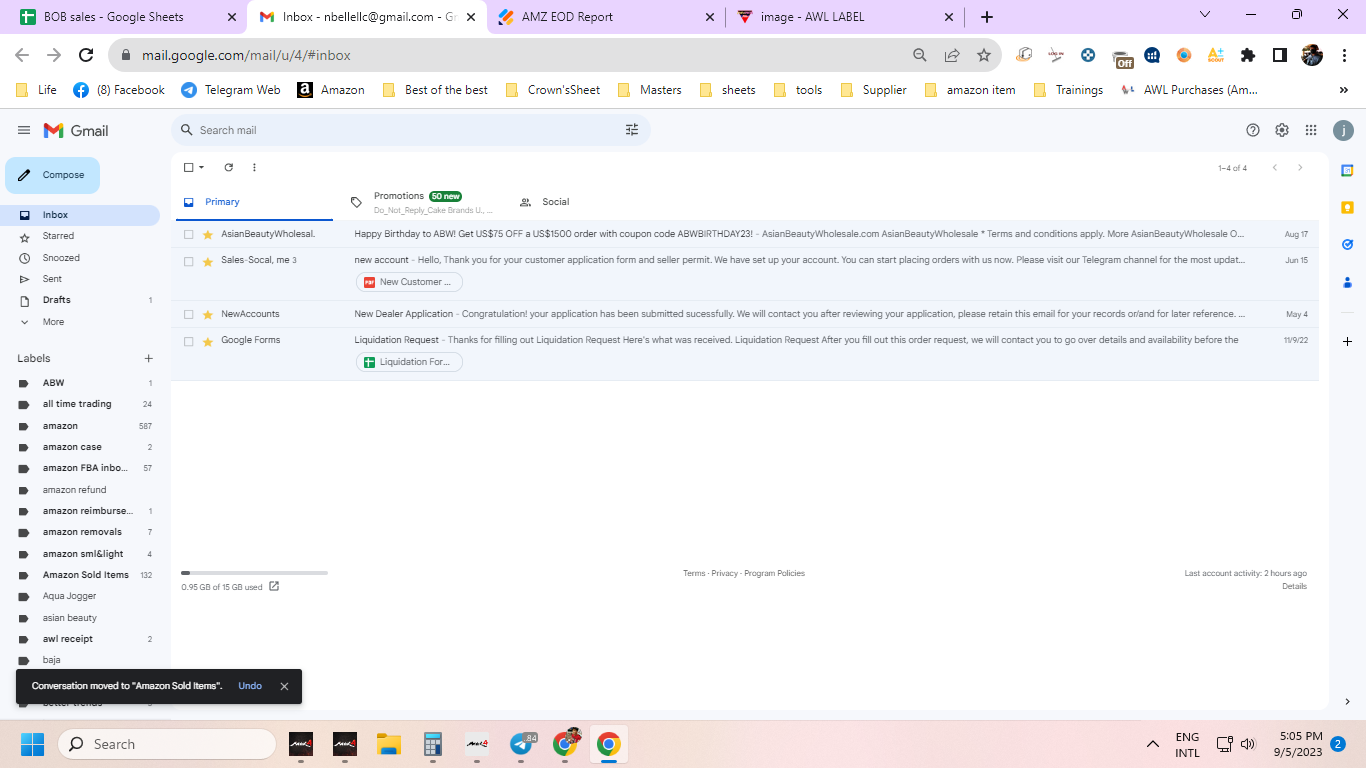The width and height of the screenshot is (1366, 768).
Task: Click the storage usage progress bar
Action: tap(254, 573)
